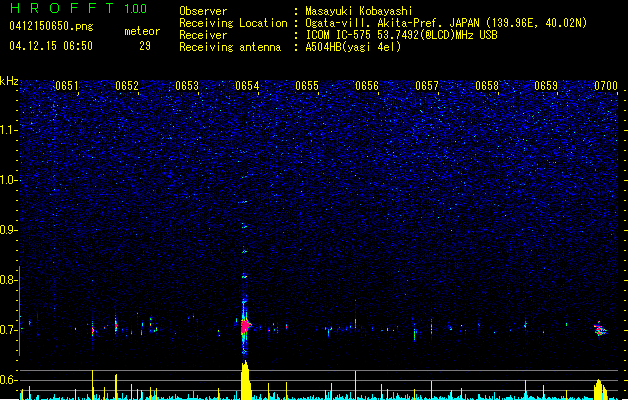The height and width of the screenshot is (400, 629).
Task: Click the 0656 time marker
Action: tap(367, 86)
